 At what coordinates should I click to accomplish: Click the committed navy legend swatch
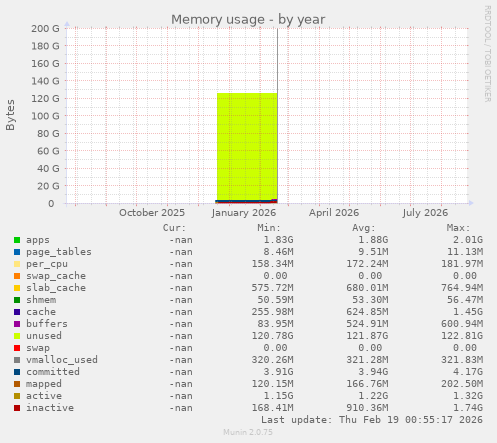(17, 372)
